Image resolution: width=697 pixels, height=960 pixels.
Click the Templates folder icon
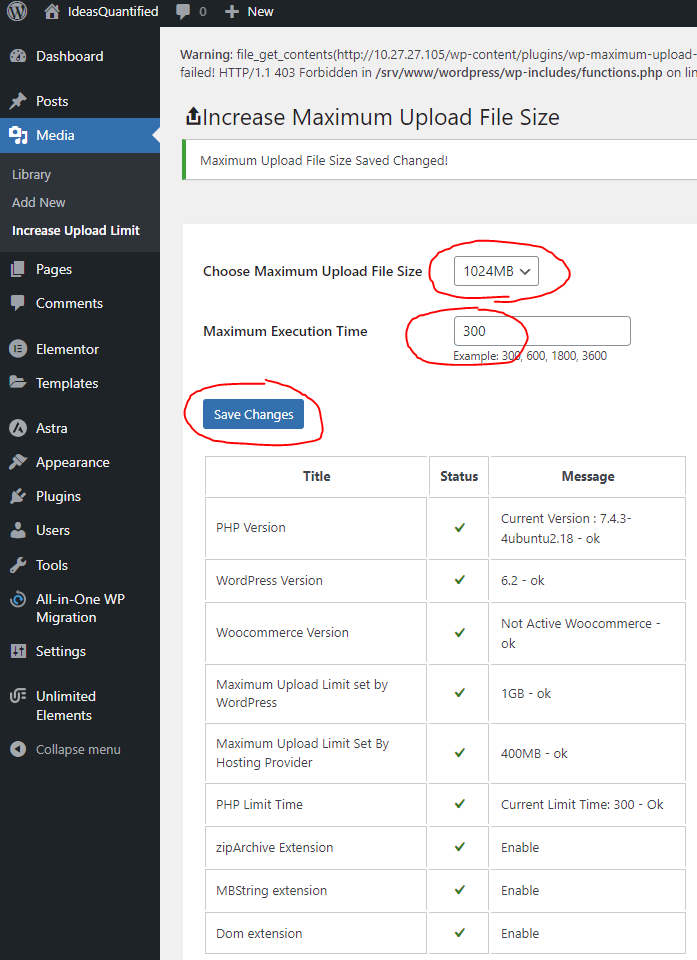point(18,383)
